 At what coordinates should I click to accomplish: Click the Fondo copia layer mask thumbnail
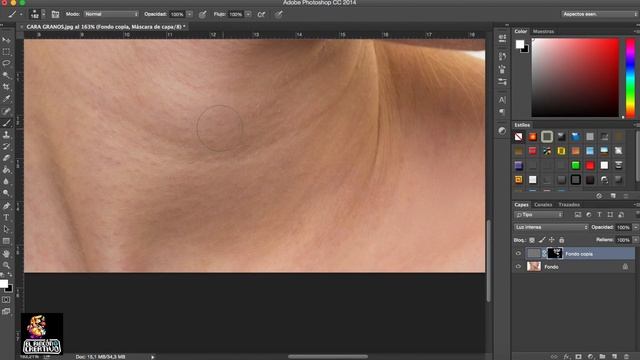pyautogui.click(x=555, y=253)
